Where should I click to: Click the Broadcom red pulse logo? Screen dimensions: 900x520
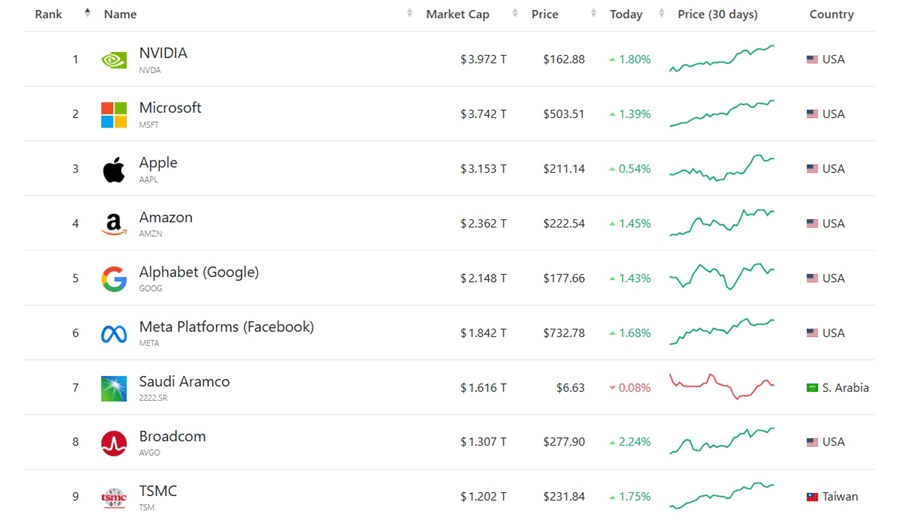(x=114, y=443)
